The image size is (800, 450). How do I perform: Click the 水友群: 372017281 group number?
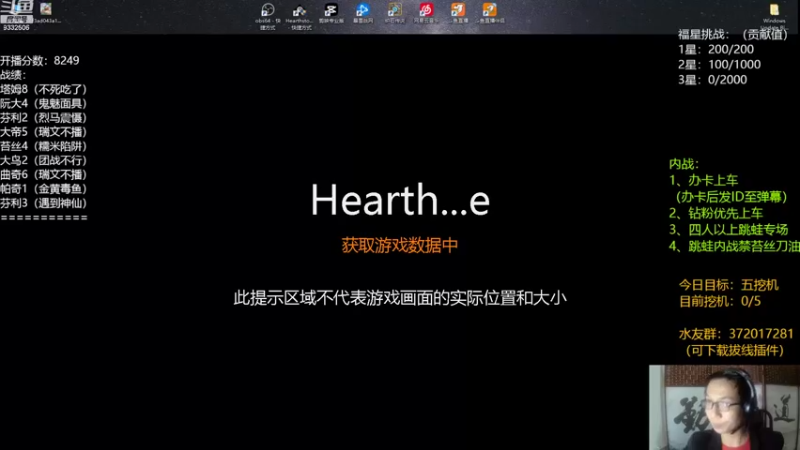[736, 334]
